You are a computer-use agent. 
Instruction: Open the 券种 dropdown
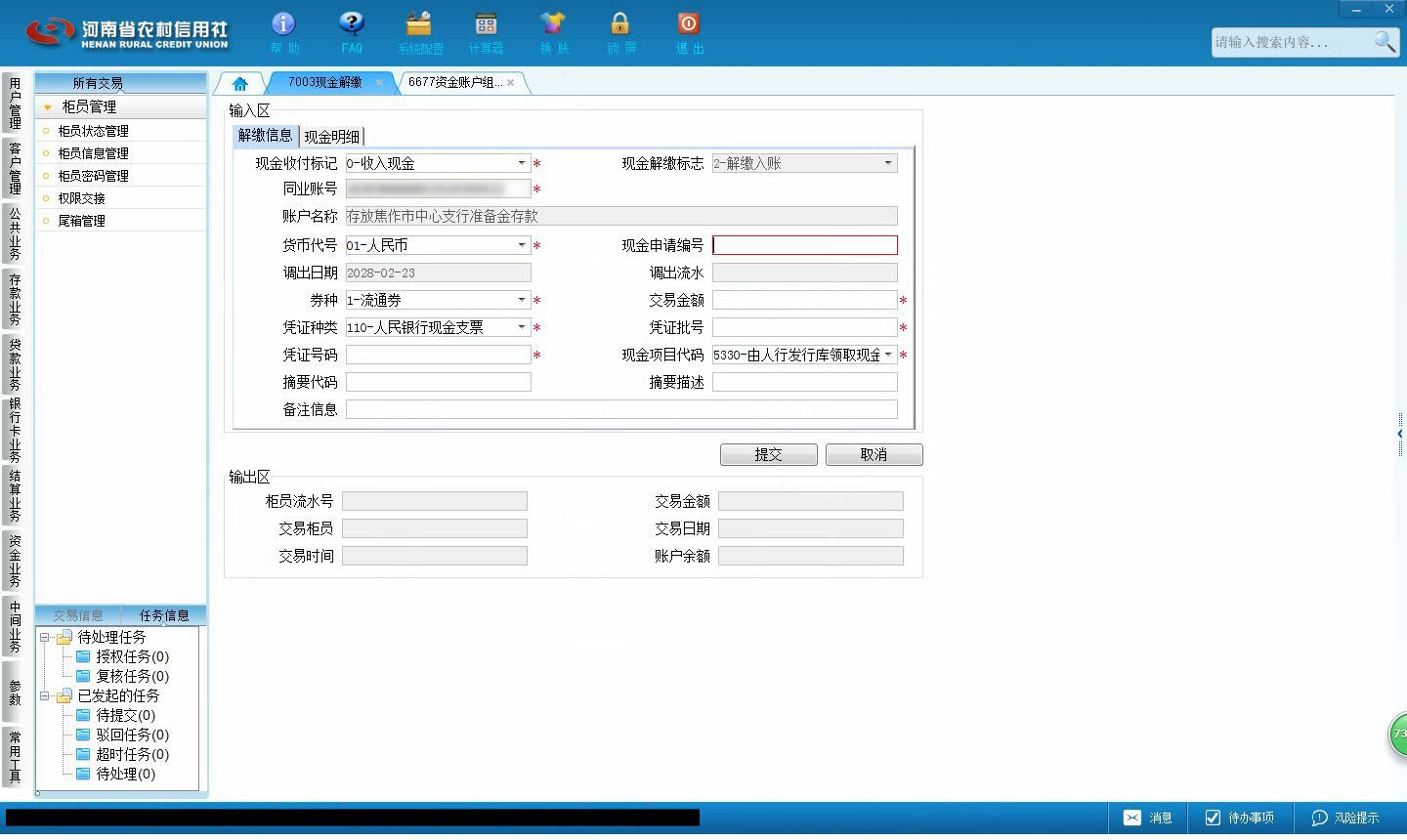(x=522, y=300)
